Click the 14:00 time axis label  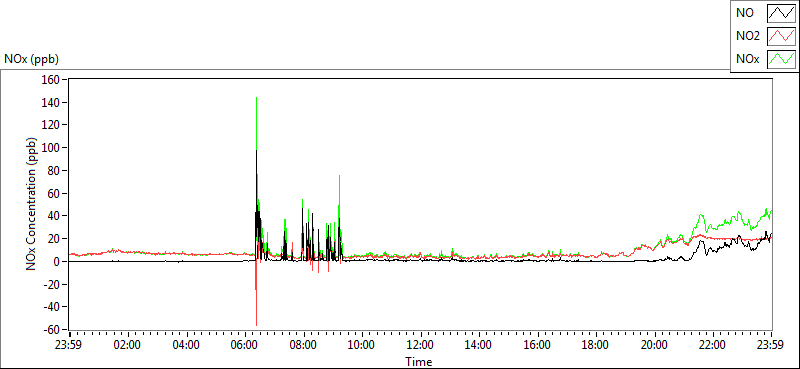(479, 344)
